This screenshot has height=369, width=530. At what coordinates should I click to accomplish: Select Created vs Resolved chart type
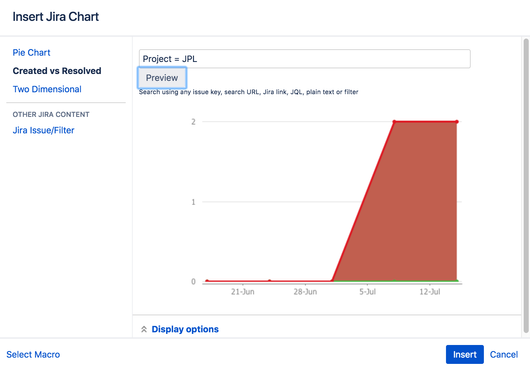coord(57,71)
